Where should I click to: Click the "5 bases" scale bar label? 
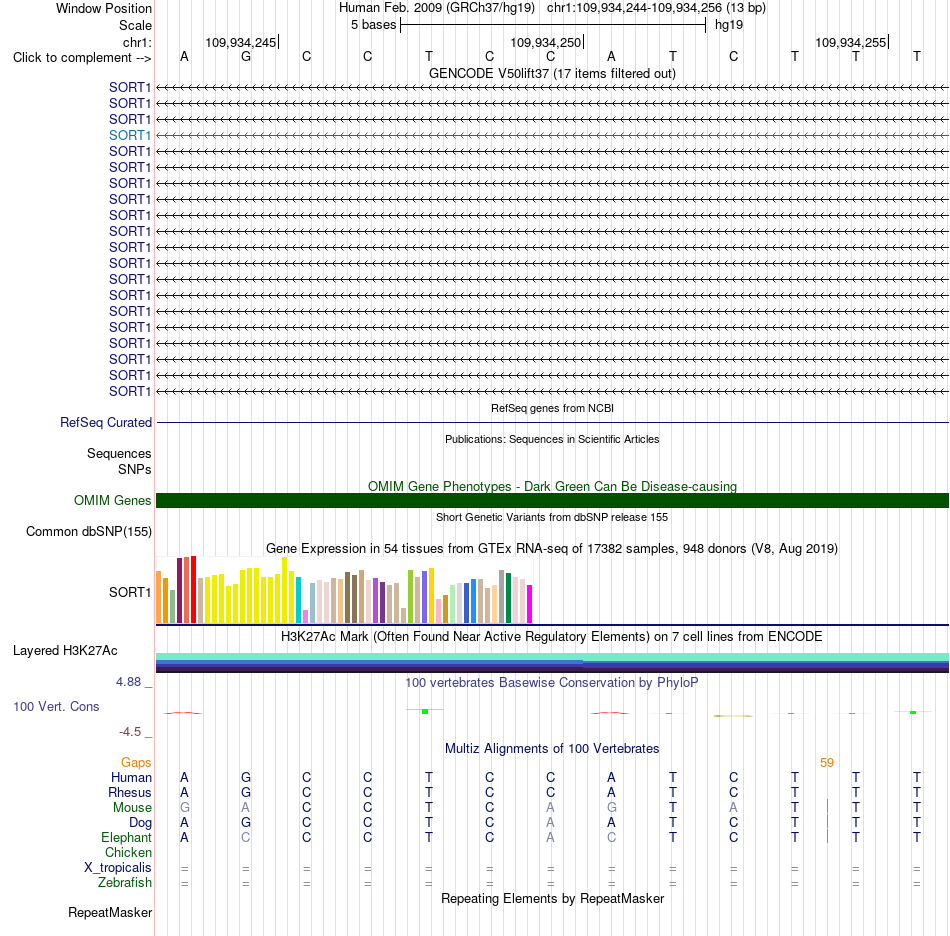[373, 25]
